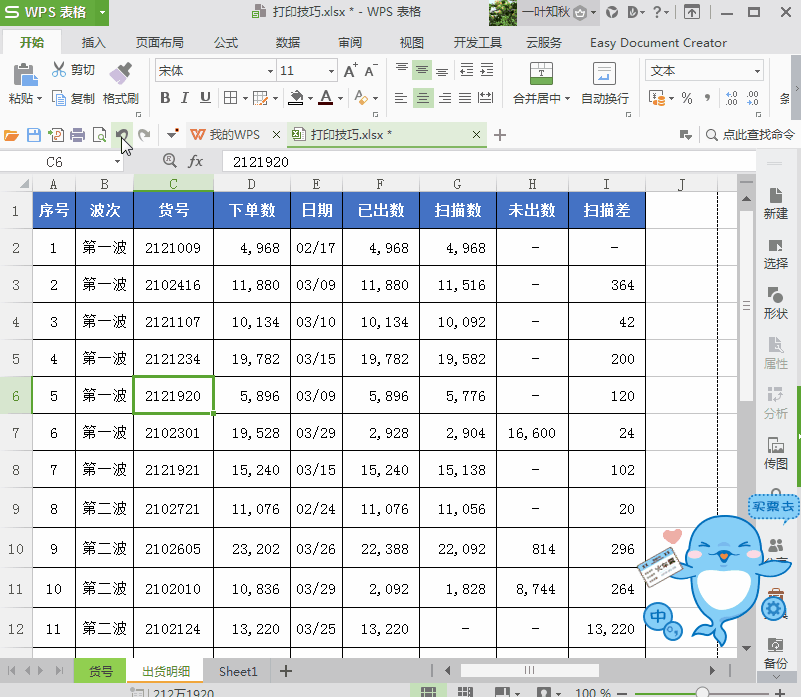Toggle align left
The width and height of the screenshot is (801, 697).
tap(401, 98)
